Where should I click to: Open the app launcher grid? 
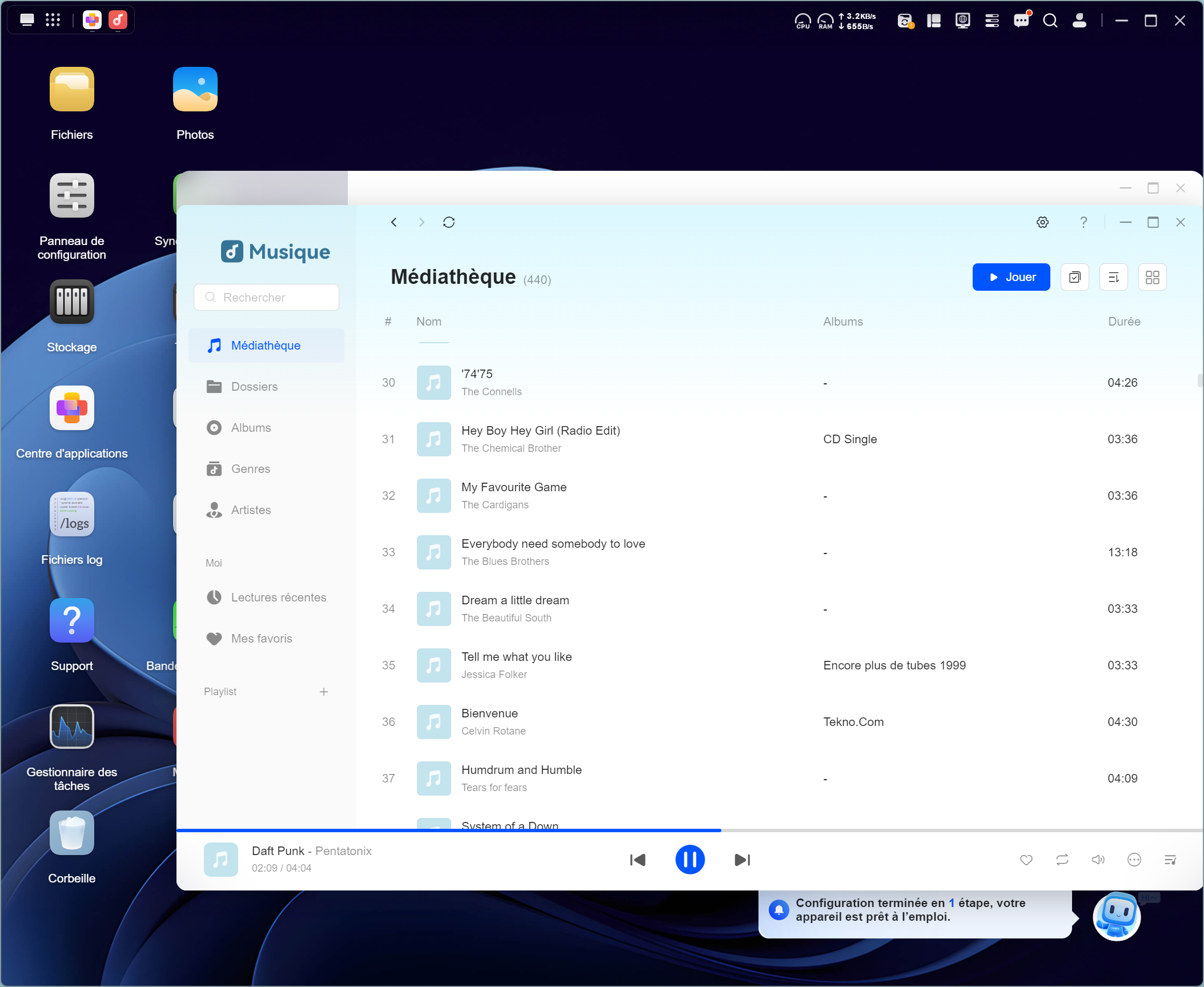pos(53,20)
